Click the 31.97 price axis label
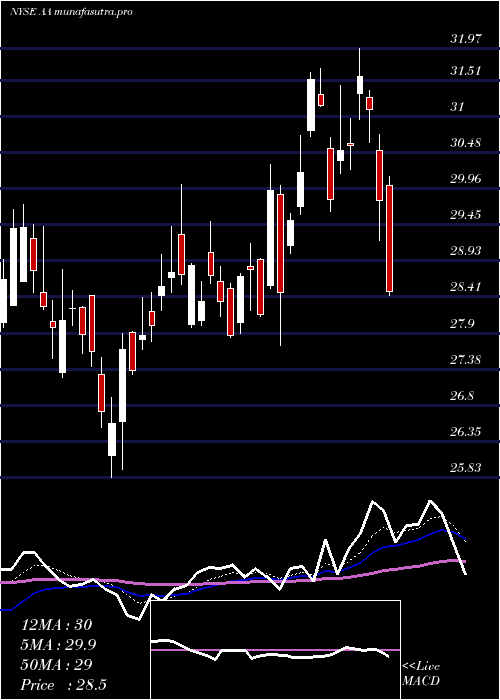Viewport: 500px width, 700px height. pos(466,39)
